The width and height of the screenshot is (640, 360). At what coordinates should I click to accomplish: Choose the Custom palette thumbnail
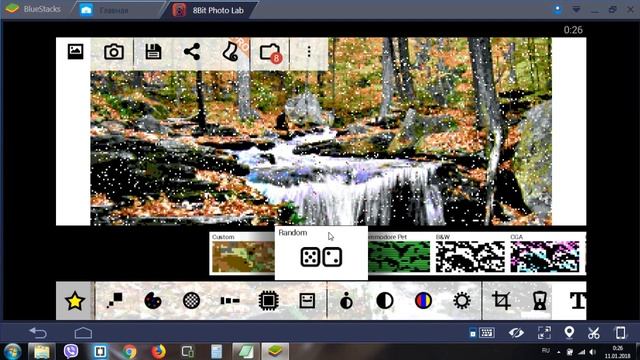pos(243,253)
